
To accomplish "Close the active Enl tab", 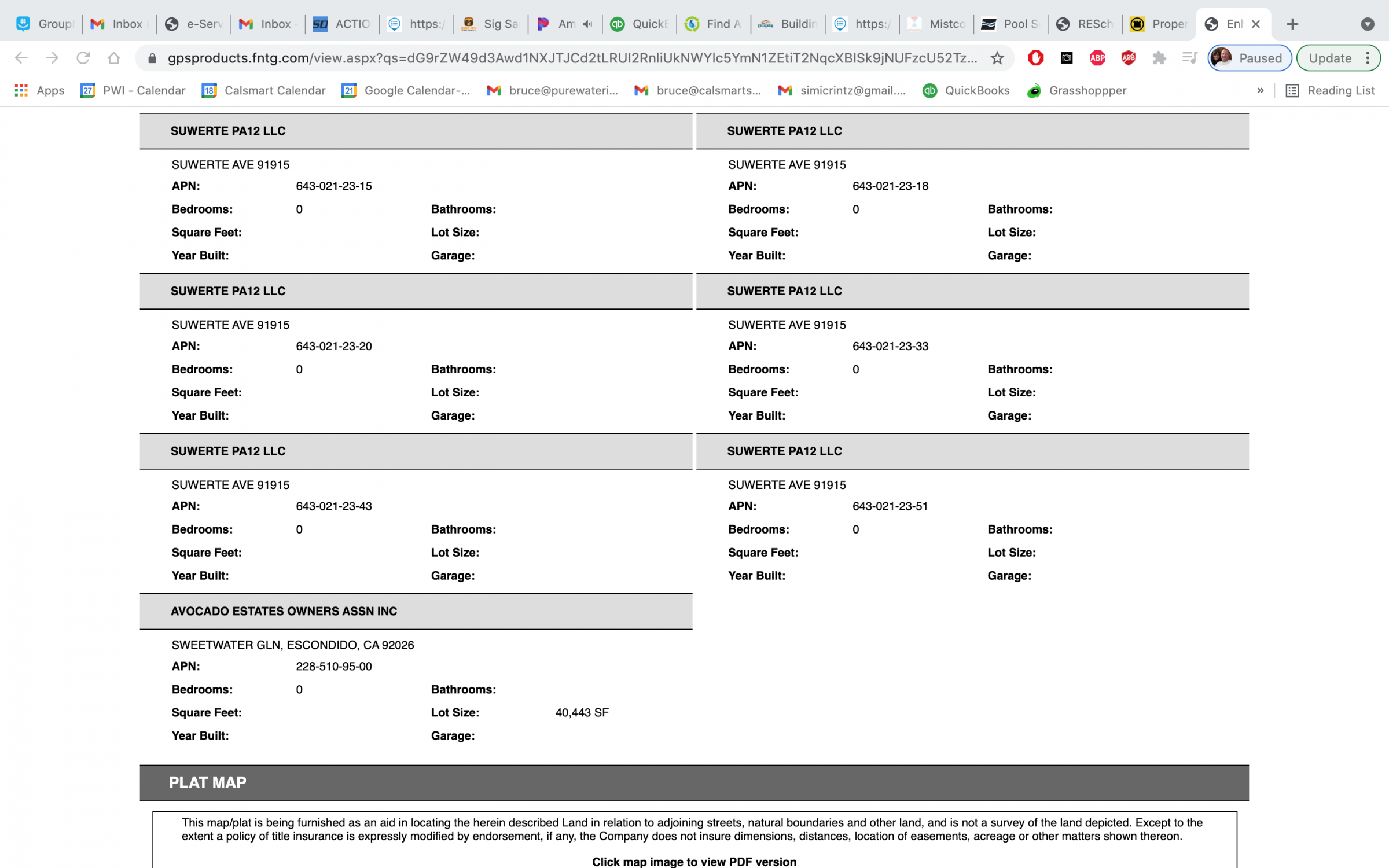I will [1255, 24].
